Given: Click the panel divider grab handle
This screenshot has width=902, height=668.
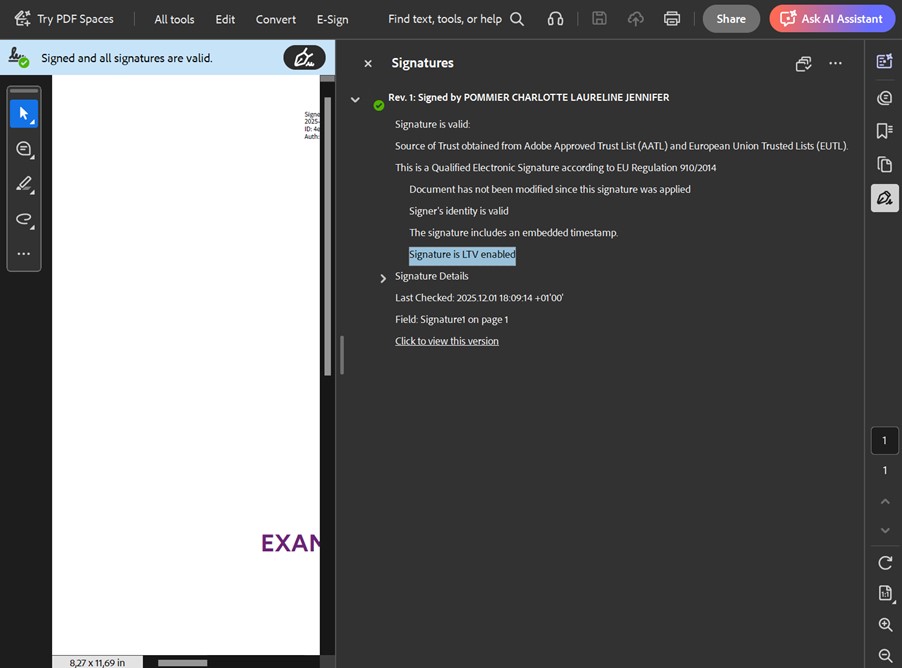Looking at the screenshot, I should 342,355.
